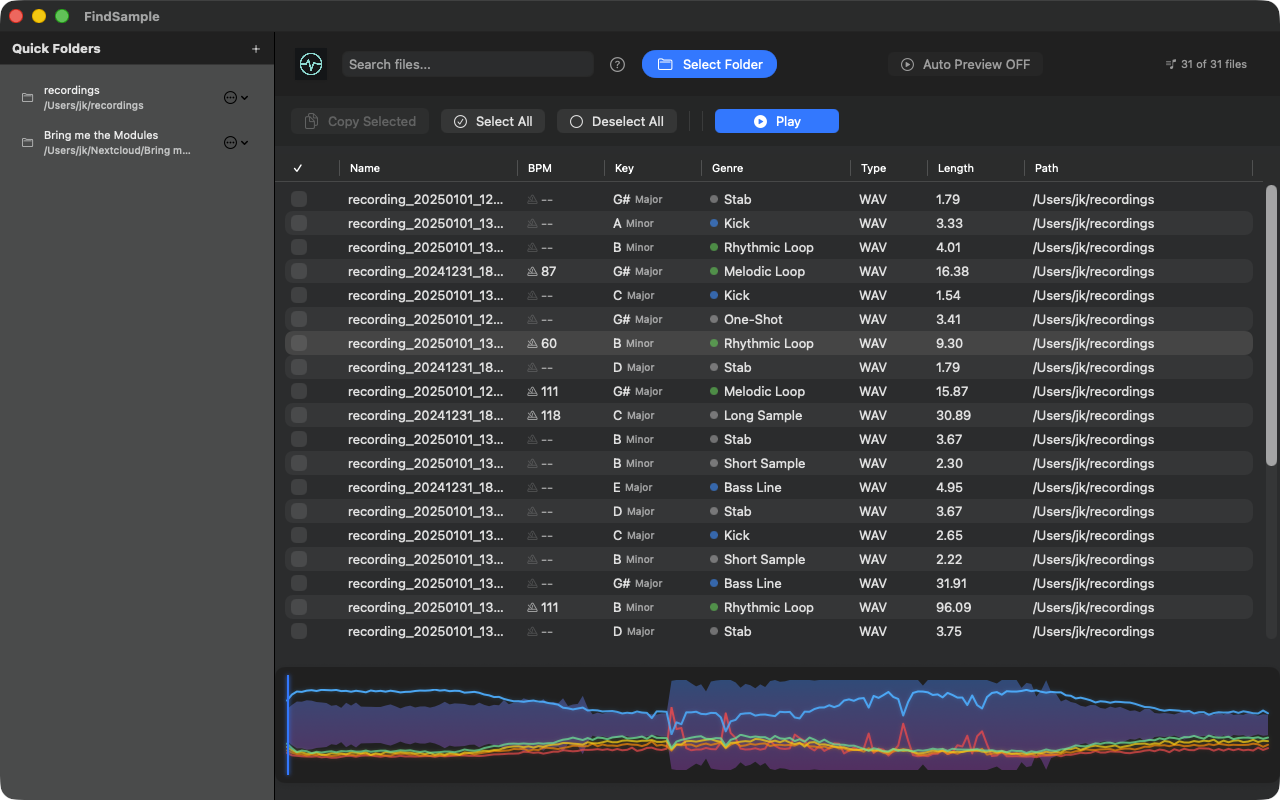The width and height of the screenshot is (1280, 800).
Task: Click the file count sort icon
Action: click(x=1170, y=64)
